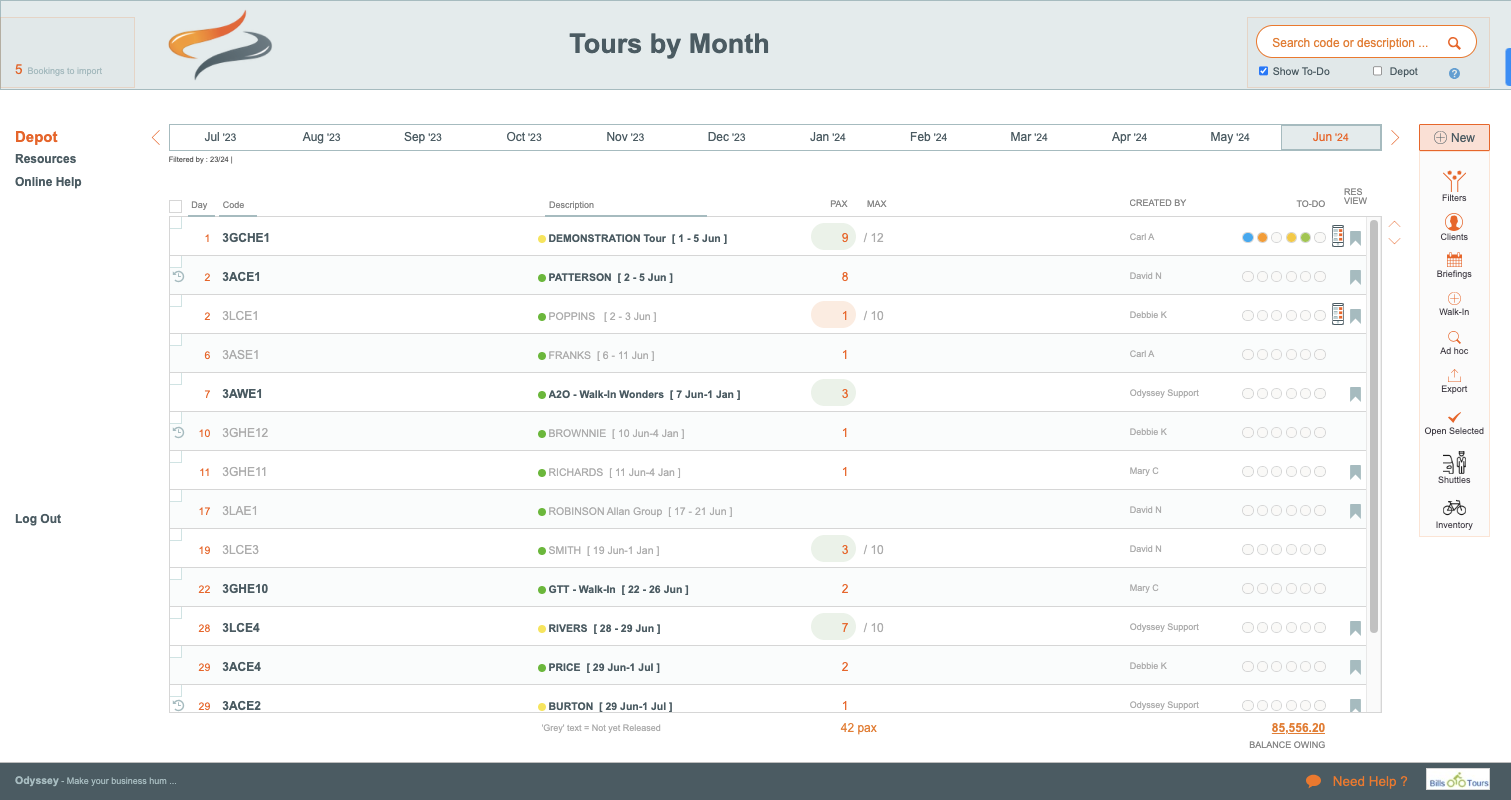The height and width of the screenshot is (800, 1511).
Task: Uncheck the Show To-Do checkbox
Action: click(1264, 71)
